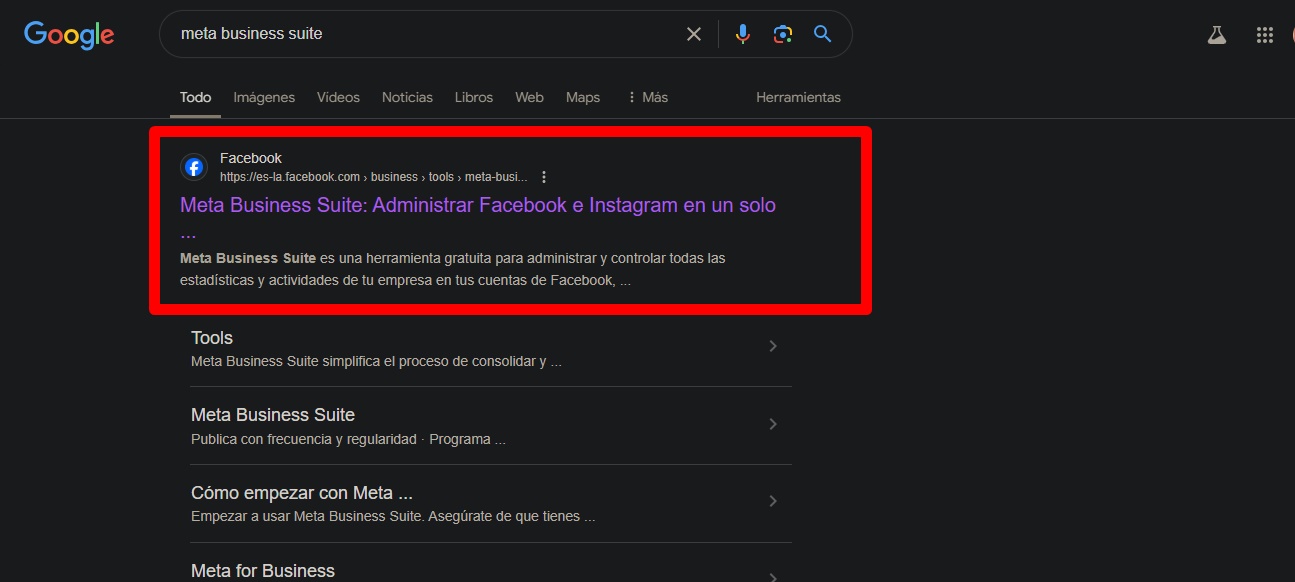Expand the Cómo empezar con Meta chevron
Viewport: 1295px width, 582px height.
(772, 502)
